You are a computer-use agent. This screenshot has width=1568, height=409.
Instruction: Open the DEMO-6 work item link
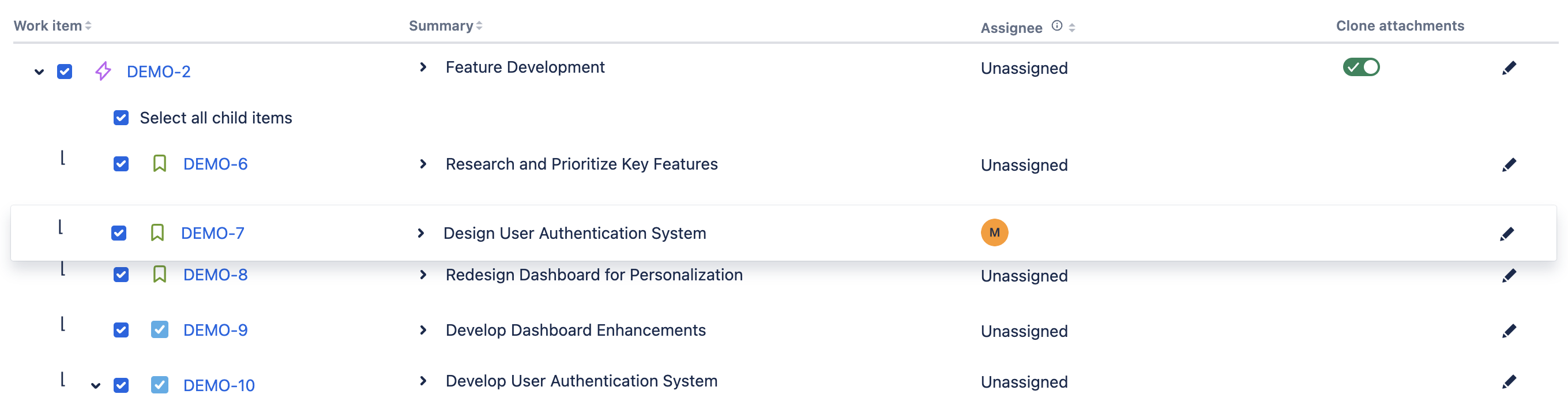[x=215, y=164]
